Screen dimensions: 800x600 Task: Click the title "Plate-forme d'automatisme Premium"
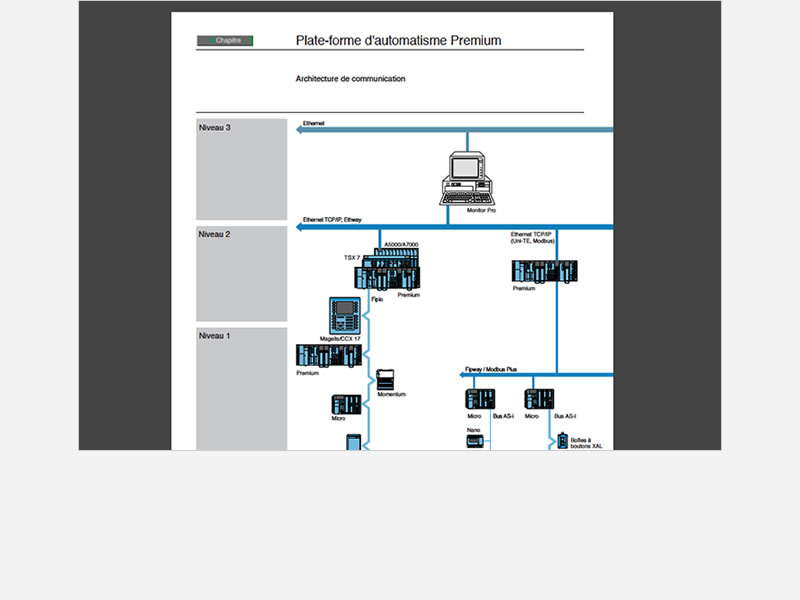398,40
